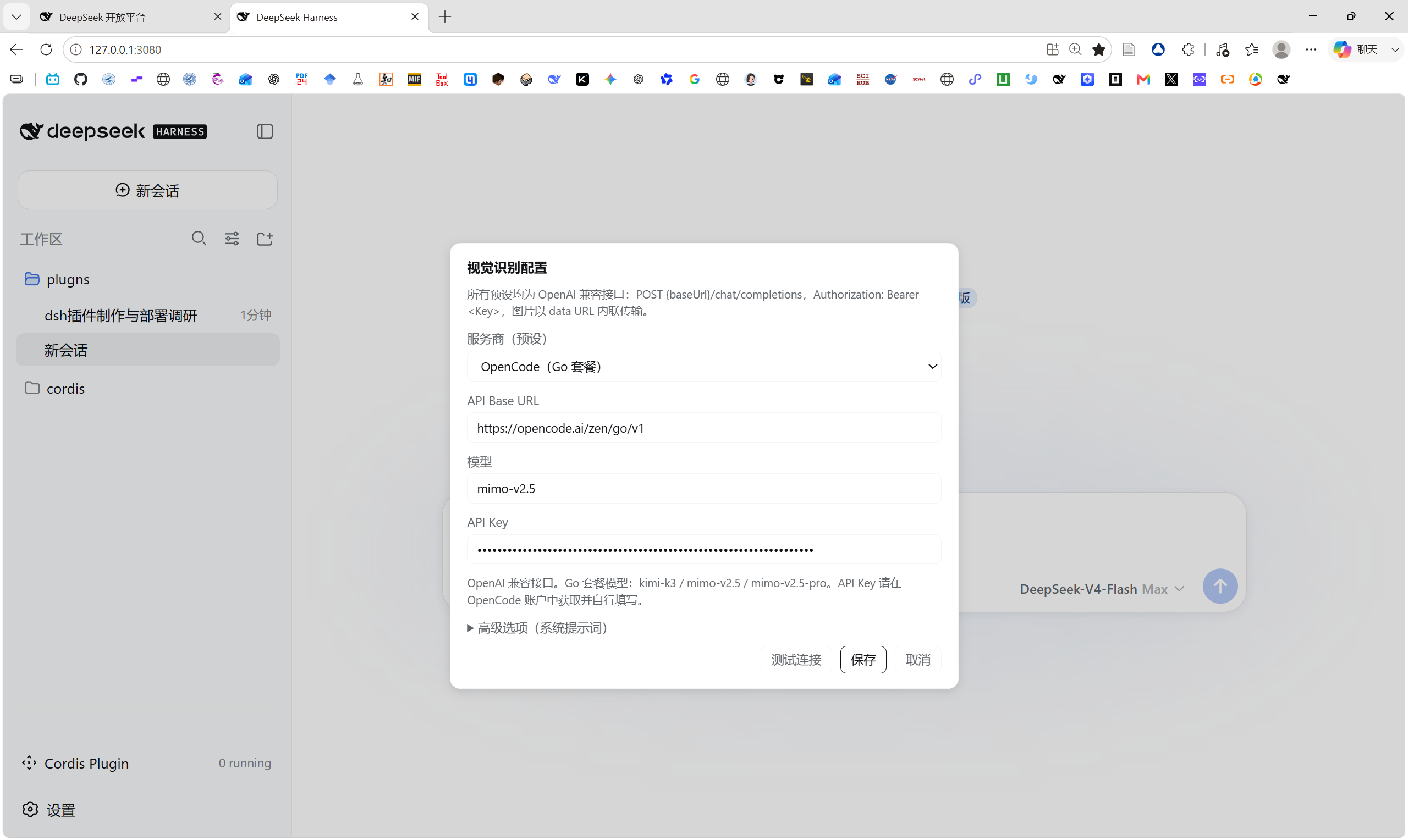This screenshot has width=1408, height=840.
Task: Open 设置 settings in sidebar
Action: [49, 810]
